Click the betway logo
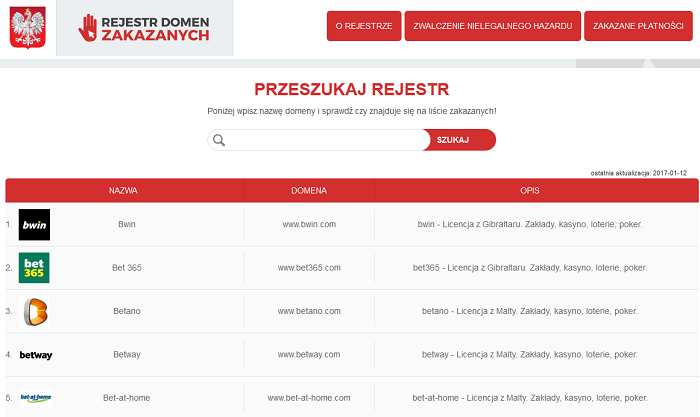Image resolution: width=700 pixels, height=417 pixels. click(x=36, y=355)
